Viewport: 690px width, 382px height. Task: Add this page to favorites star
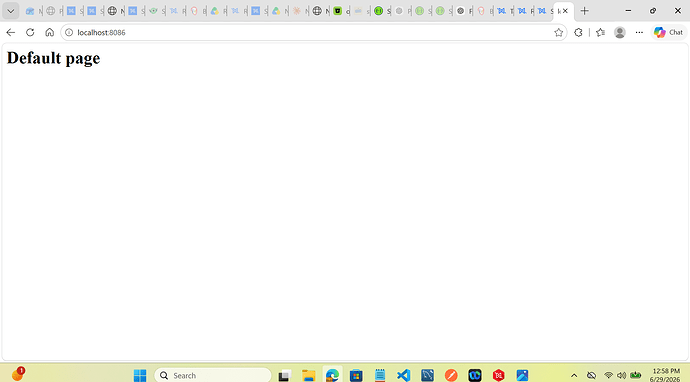point(558,32)
